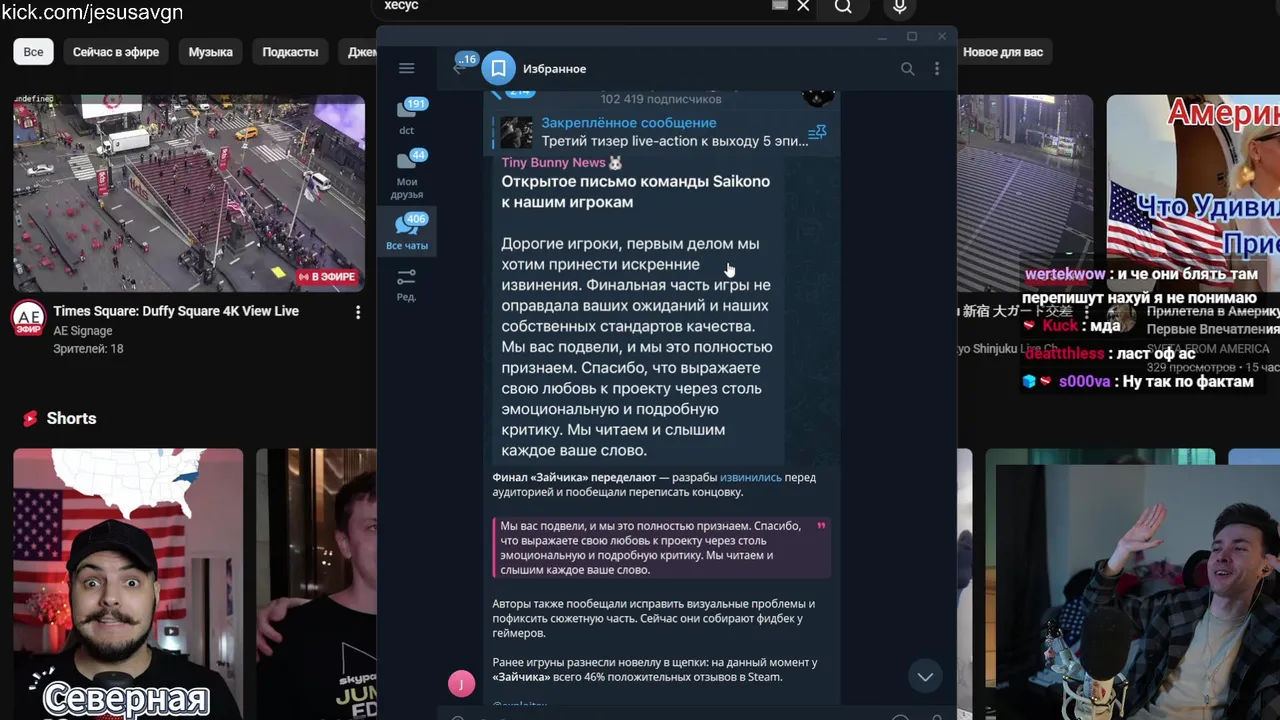Click the Shorts section icon
The height and width of the screenshot is (720, 1280).
[x=30, y=419]
